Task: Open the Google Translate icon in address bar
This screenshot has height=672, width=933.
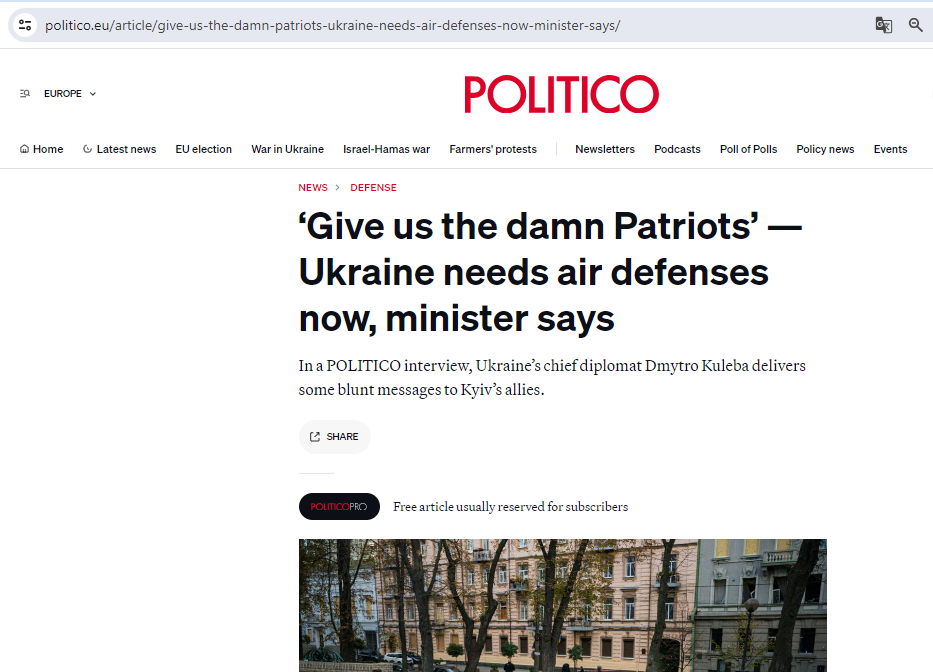Action: (884, 25)
